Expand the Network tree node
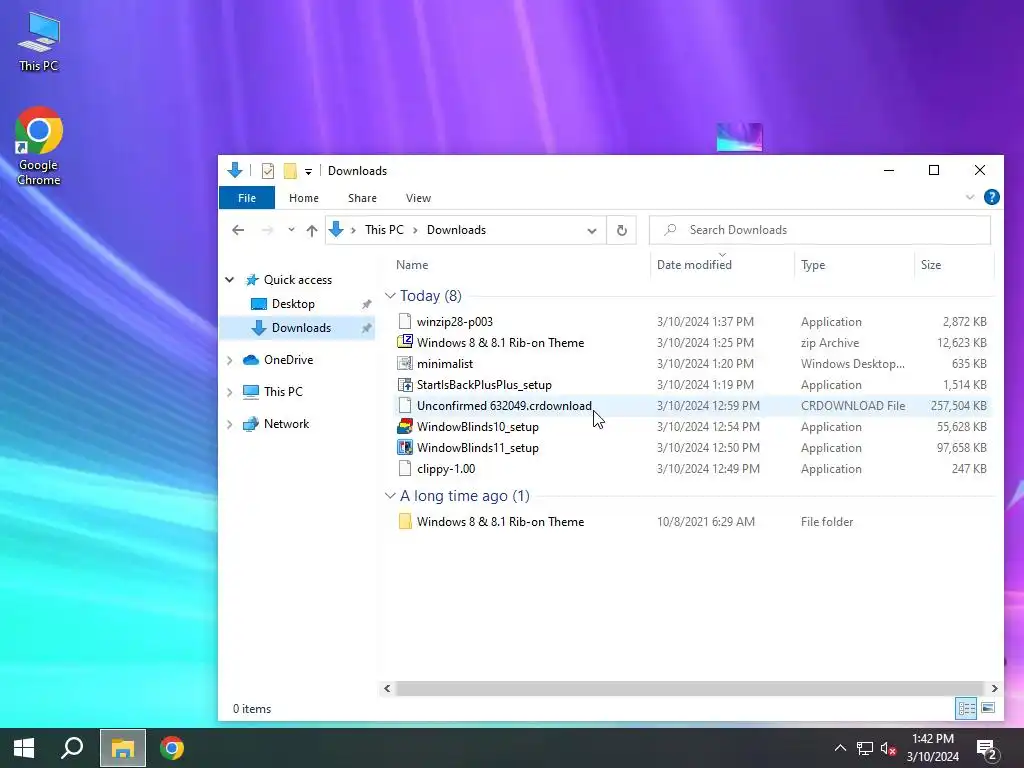Screen dimensions: 1024x768 [230, 424]
